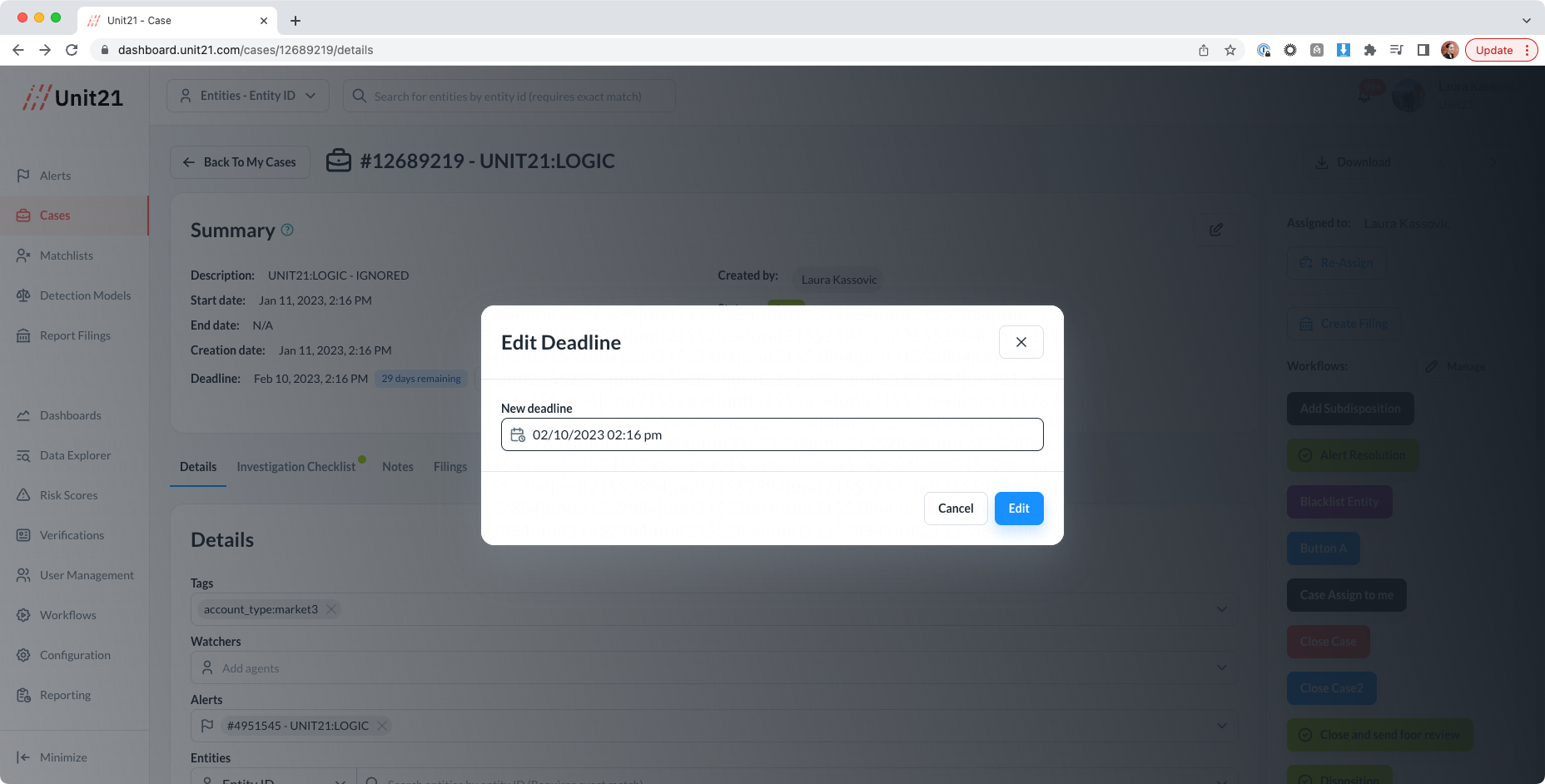Click Blacklist Entity workflow button
Screen dimensions: 1545x784
pyautogui.click(x=1339, y=502)
